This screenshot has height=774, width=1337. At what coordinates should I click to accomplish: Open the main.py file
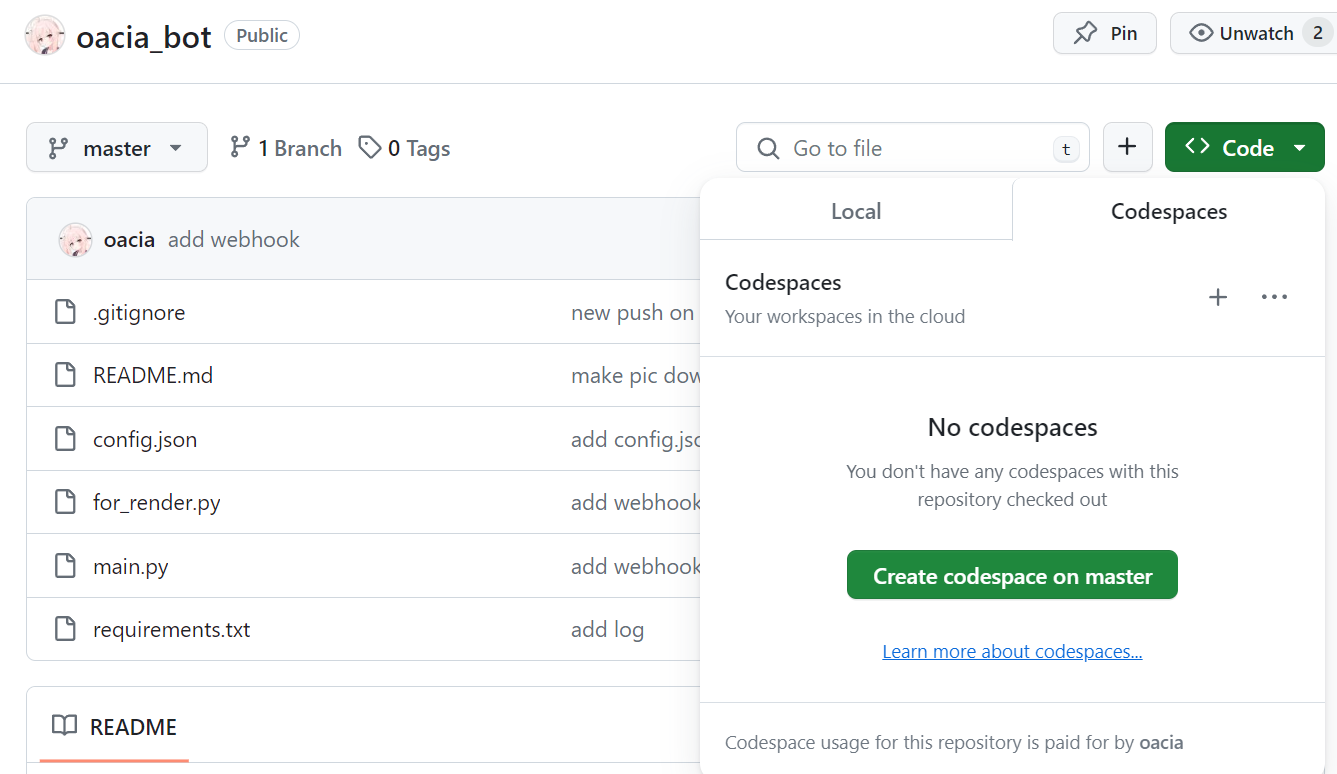pos(130,566)
